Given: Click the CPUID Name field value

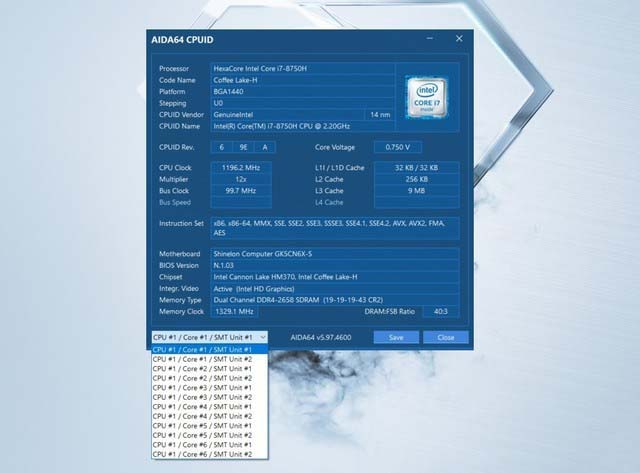Looking at the screenshot, I should (300, 126).
